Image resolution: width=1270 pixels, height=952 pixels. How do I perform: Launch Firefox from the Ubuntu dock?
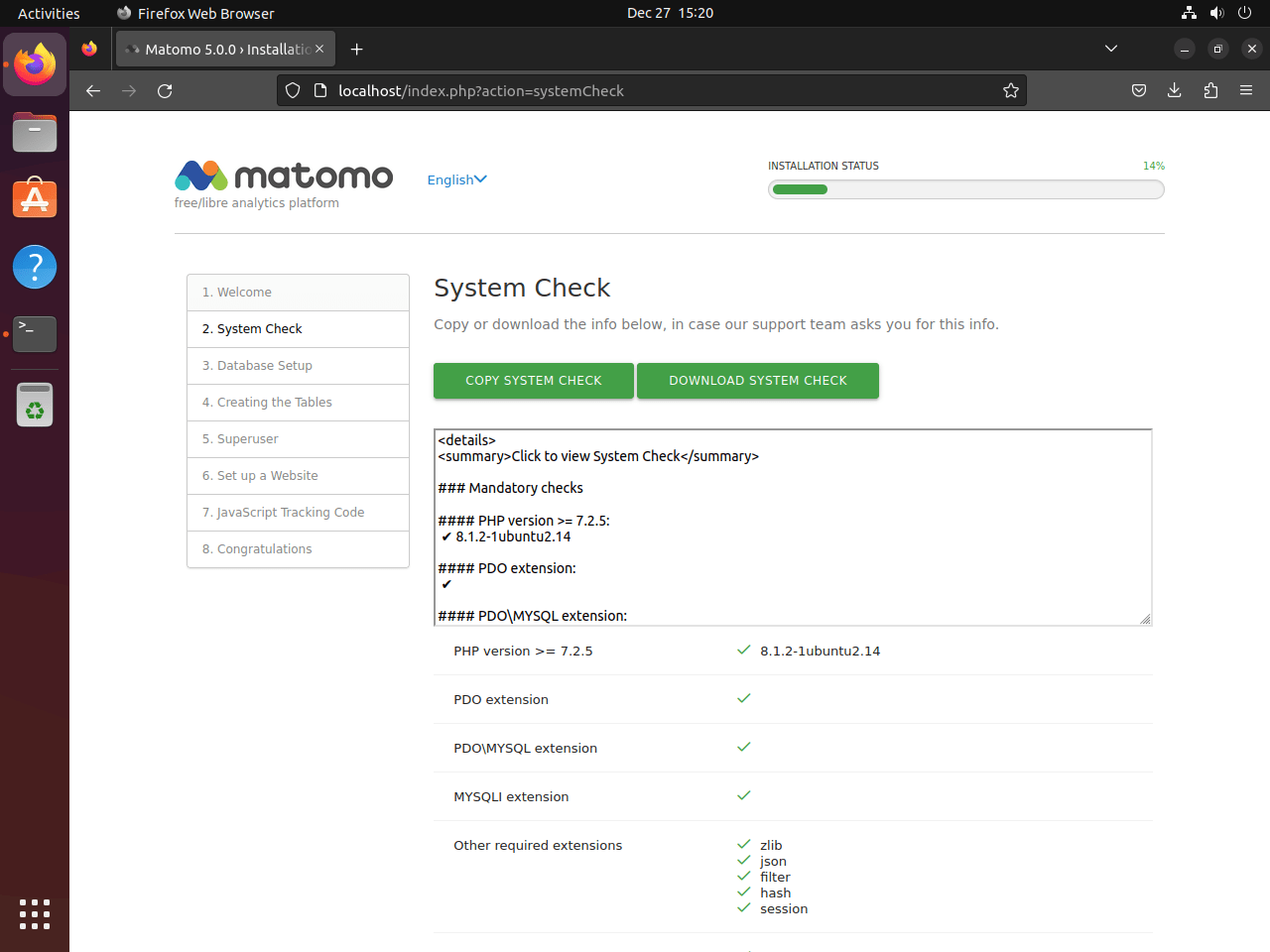pos(35,64)
